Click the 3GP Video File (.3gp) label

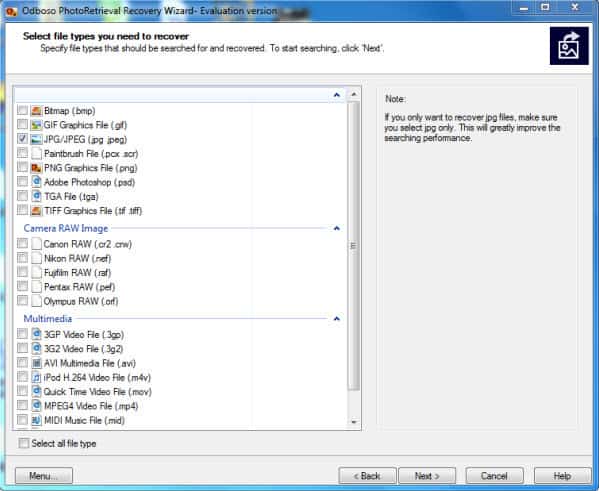click(x=84, y=334)
